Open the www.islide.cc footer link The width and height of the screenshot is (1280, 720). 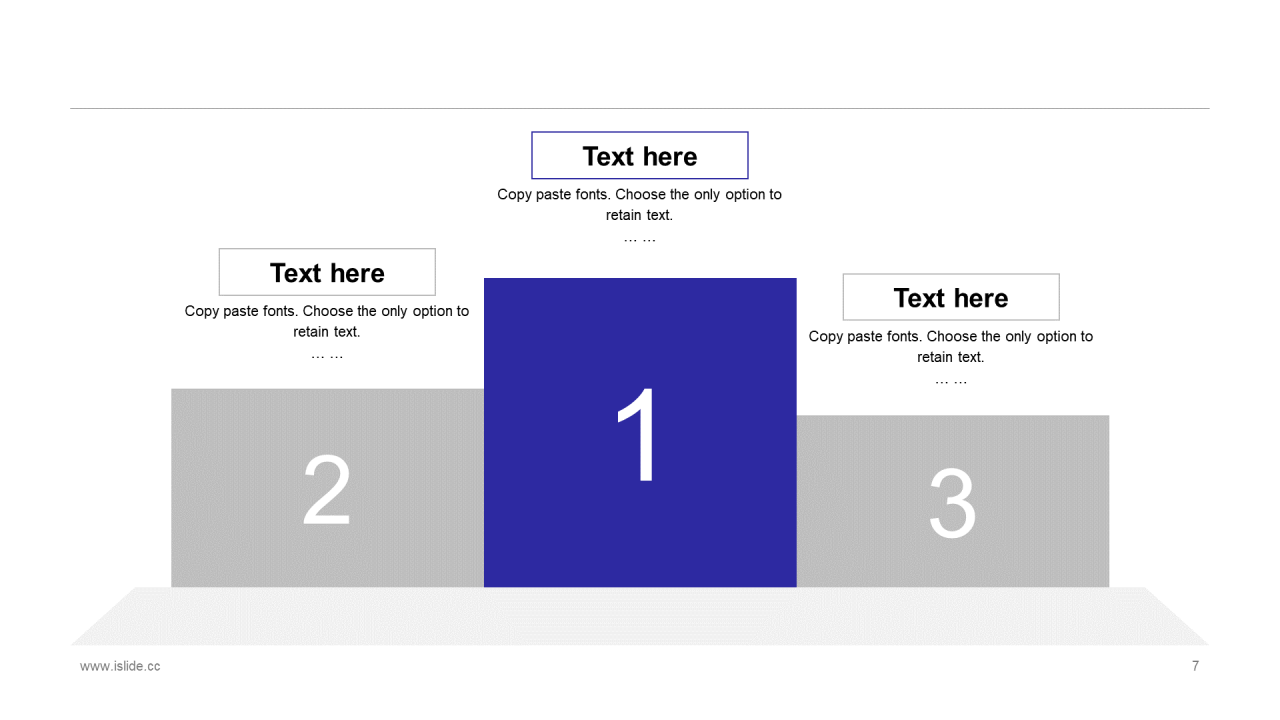[120, 666]
